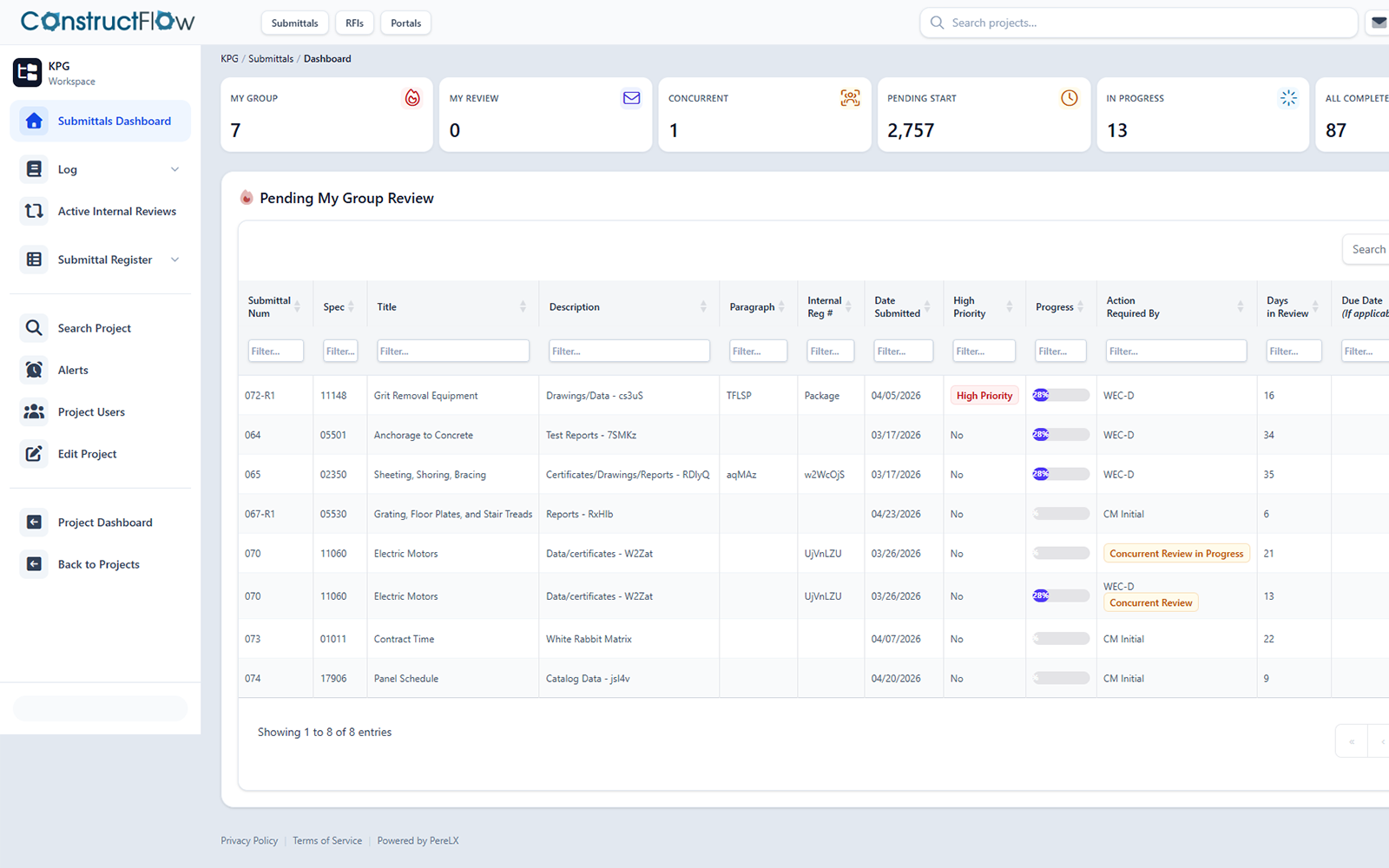Viewport: 1389px width, 868px height.
Task: Click the Description filter field
Action: click(629, 351)
